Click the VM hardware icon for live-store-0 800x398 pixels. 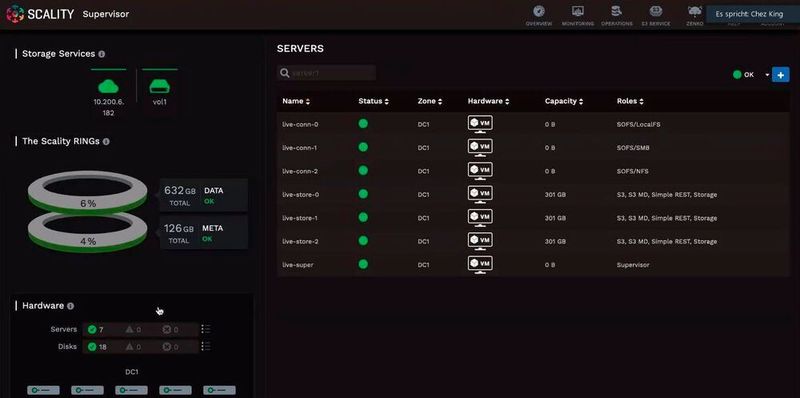(480, 194)
